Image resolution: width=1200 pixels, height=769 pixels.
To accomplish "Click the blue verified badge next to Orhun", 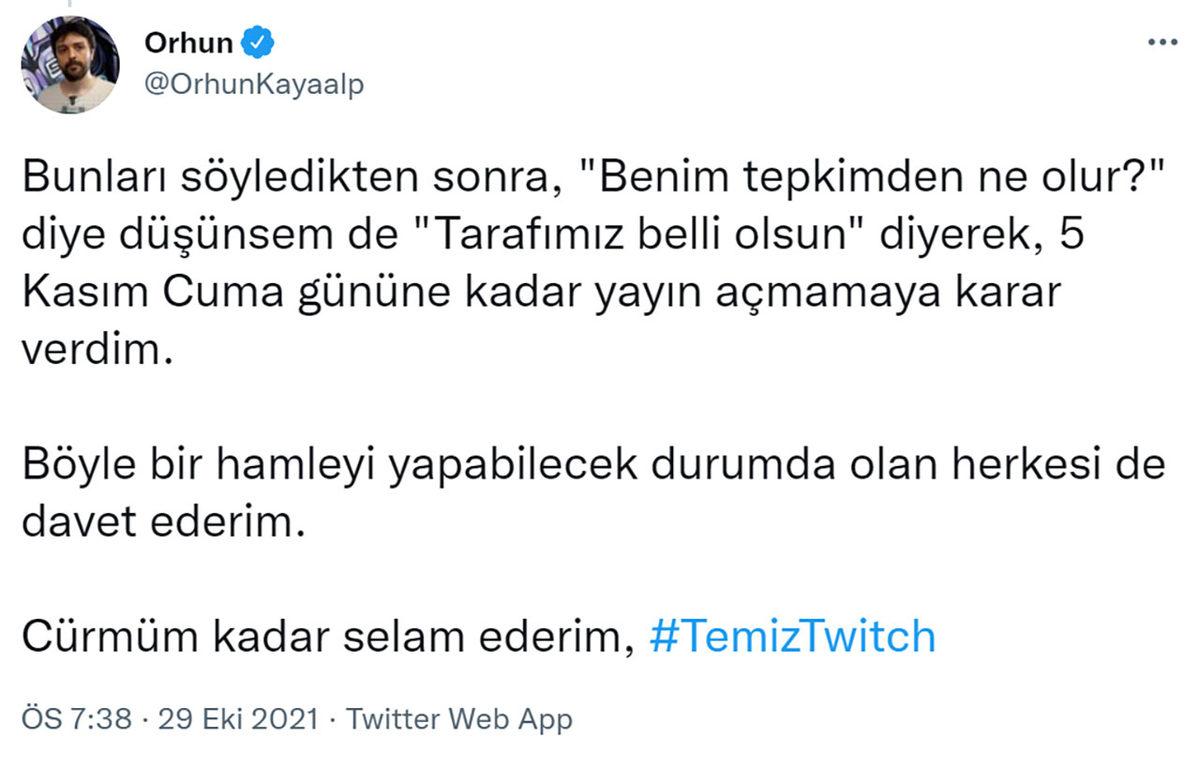I will point(258,41).
